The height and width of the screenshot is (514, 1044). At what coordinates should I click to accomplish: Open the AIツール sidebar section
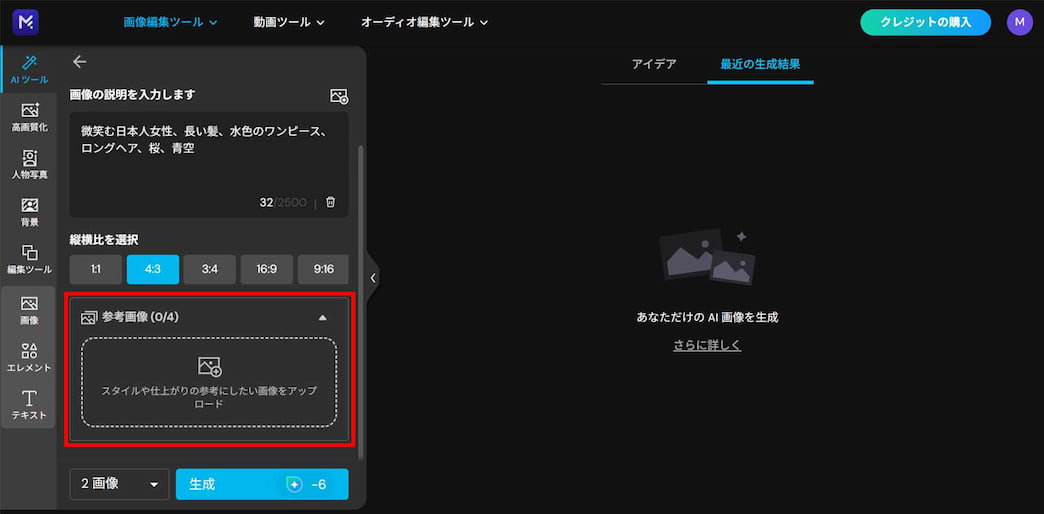(29, 70)
